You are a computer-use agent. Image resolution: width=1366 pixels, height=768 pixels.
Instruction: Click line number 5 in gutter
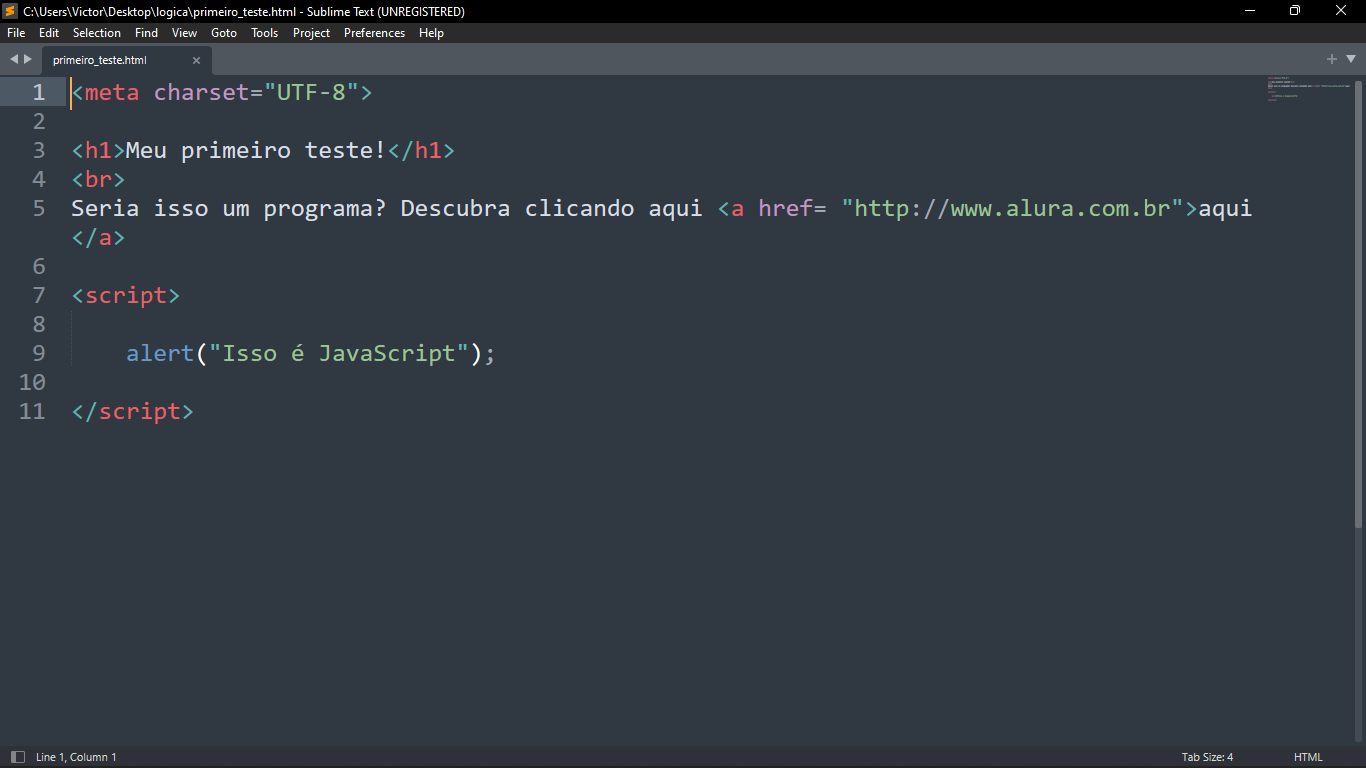(x=39, y=208)
